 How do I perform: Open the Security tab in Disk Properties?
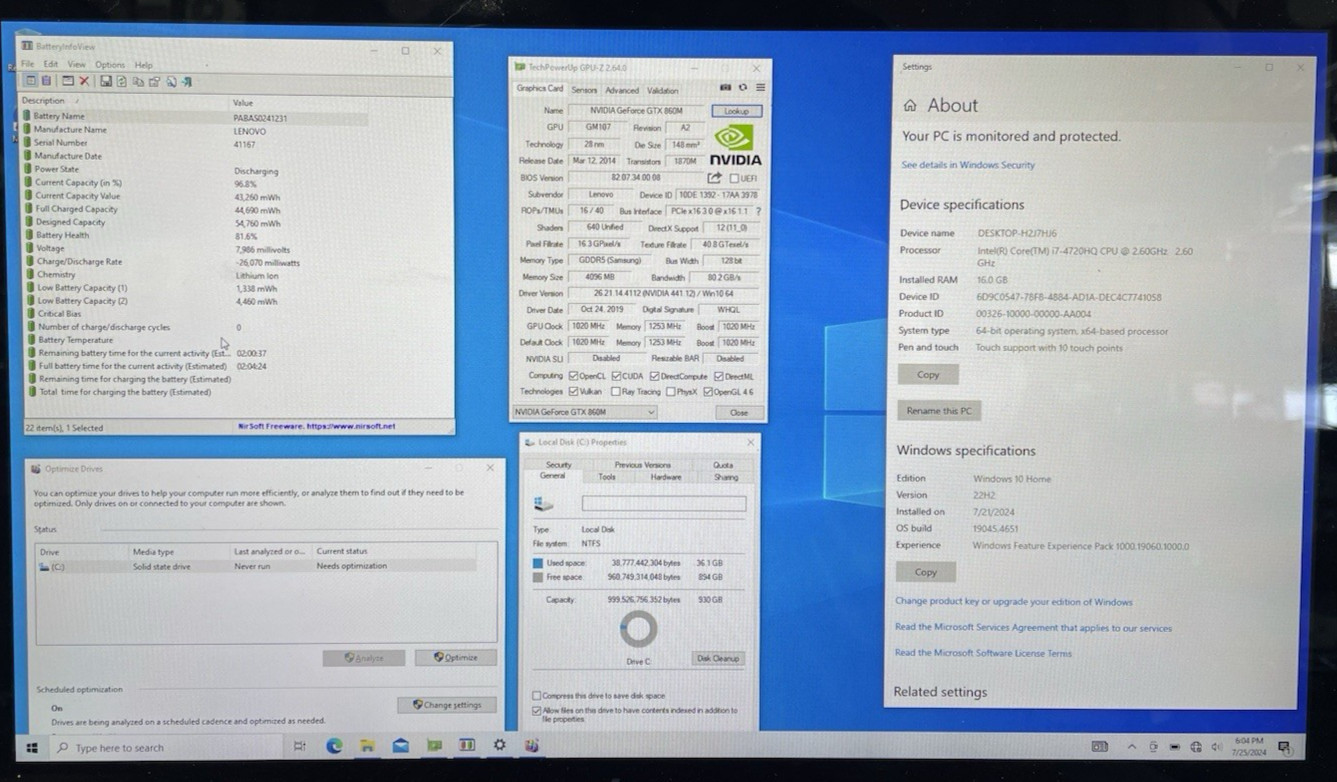558,465
